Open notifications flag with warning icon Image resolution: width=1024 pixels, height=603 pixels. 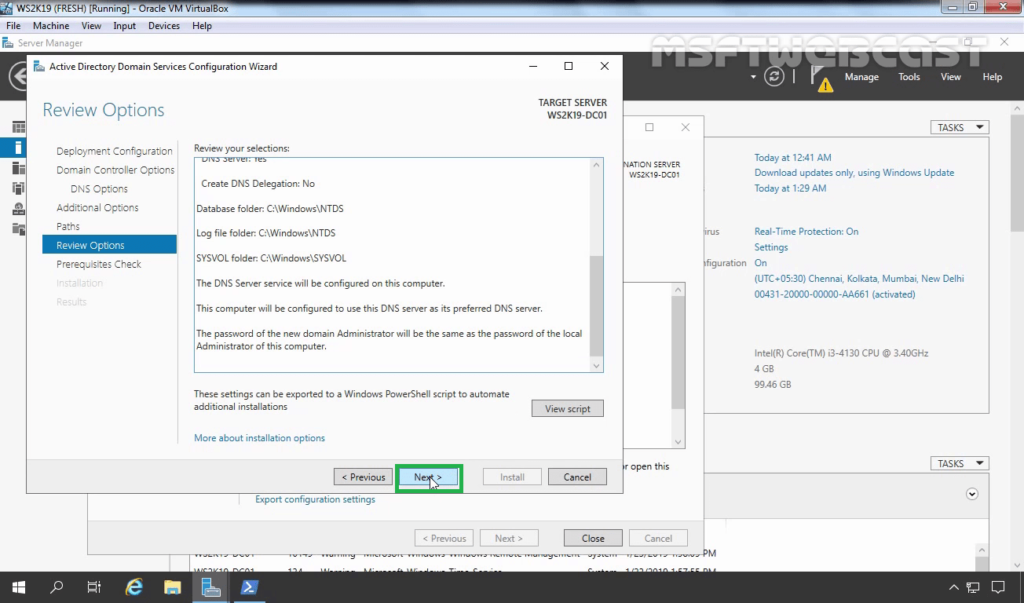(822, 78)
